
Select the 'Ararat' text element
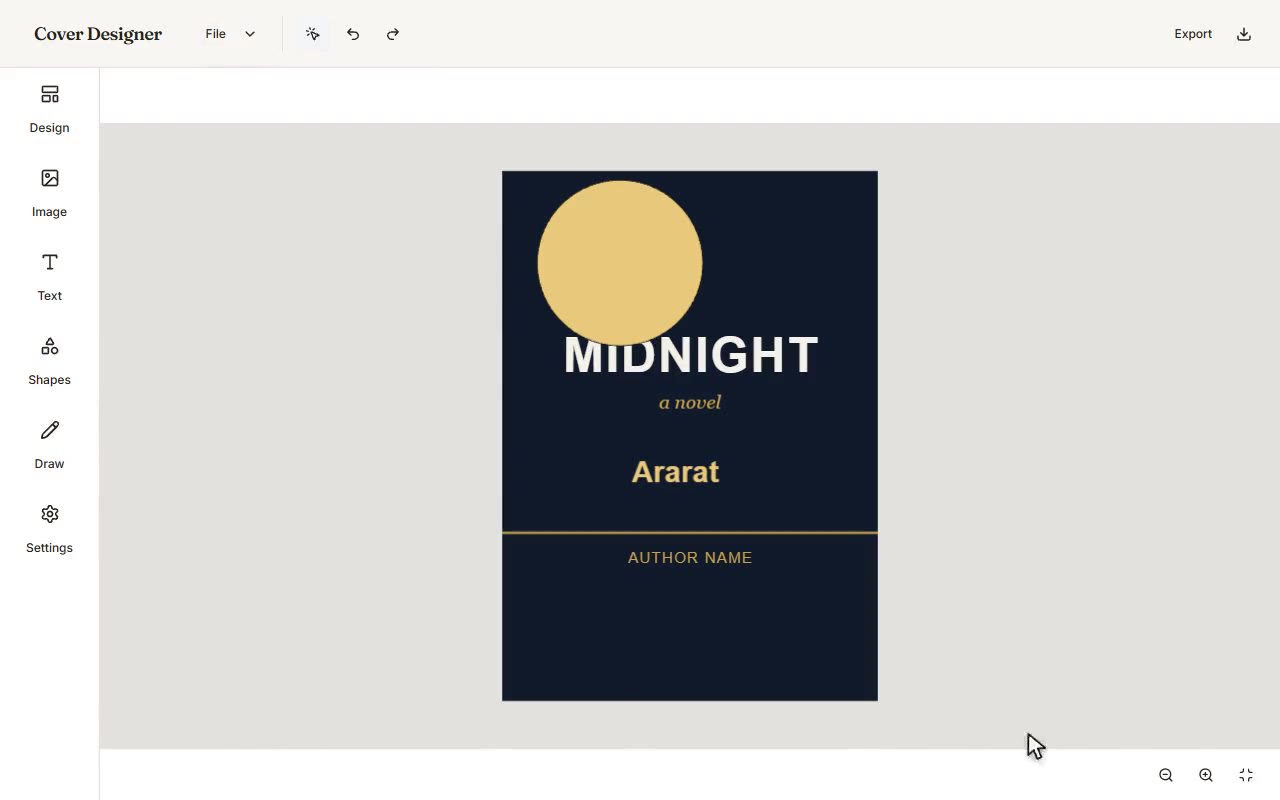point(675,472)
